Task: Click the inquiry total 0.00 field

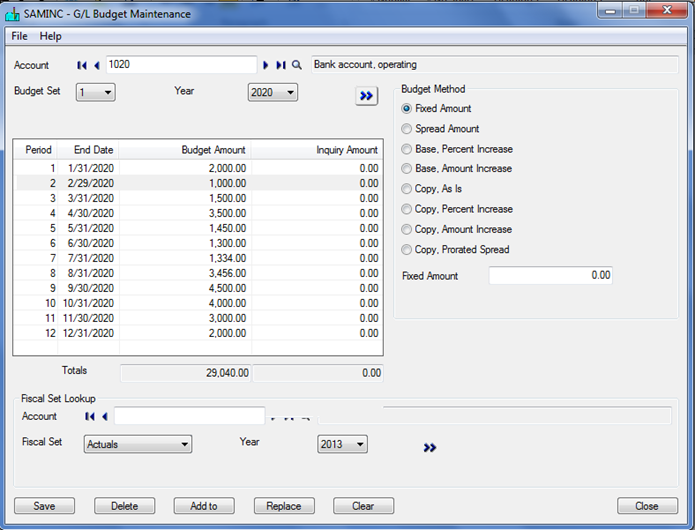Action: point(318,373)
